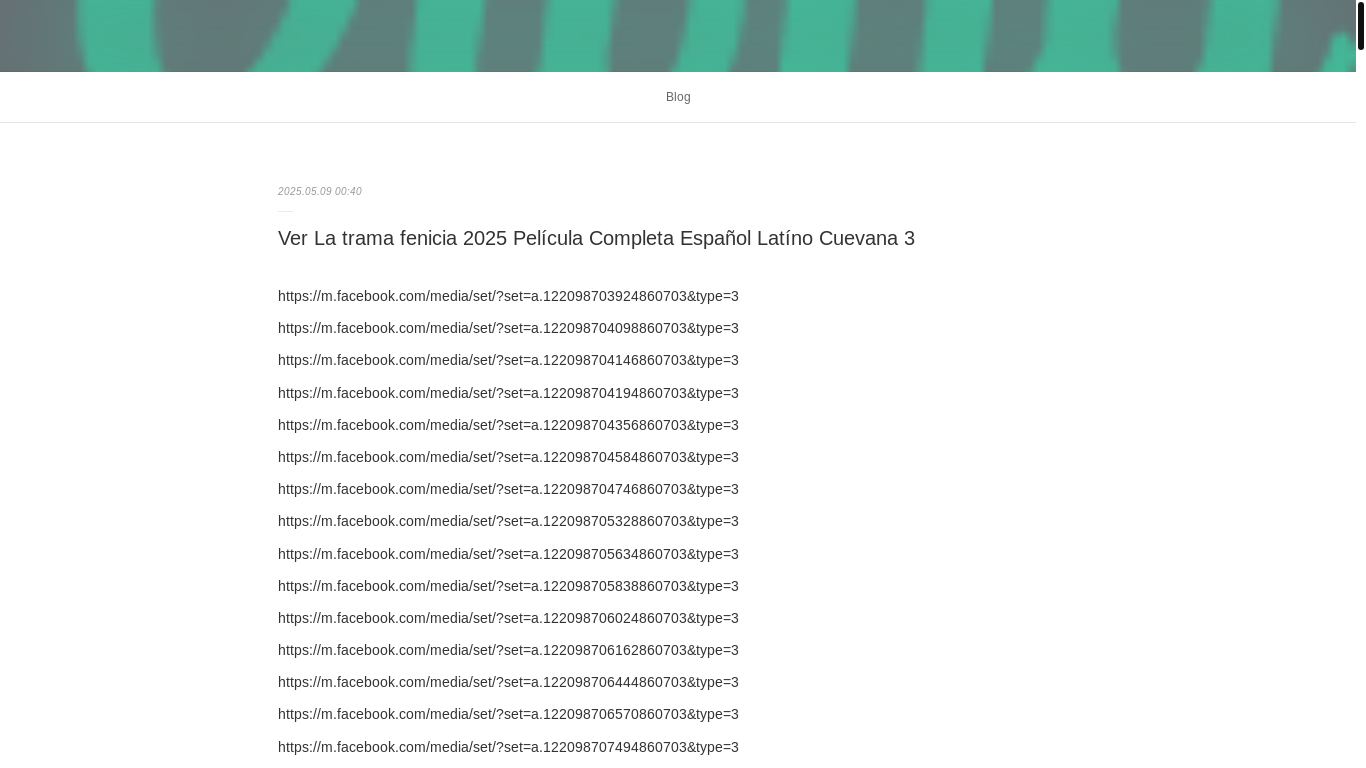Image resolution: width=1366 pixels, height=768 pixels.
Task: Open the Facebook link ending 122098705838860703
Action: coord(508,586)
